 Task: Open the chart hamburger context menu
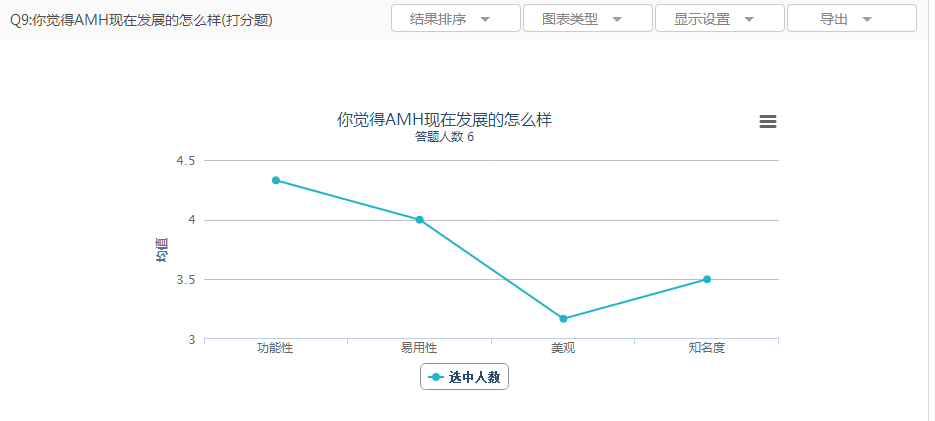pos(768,122)
